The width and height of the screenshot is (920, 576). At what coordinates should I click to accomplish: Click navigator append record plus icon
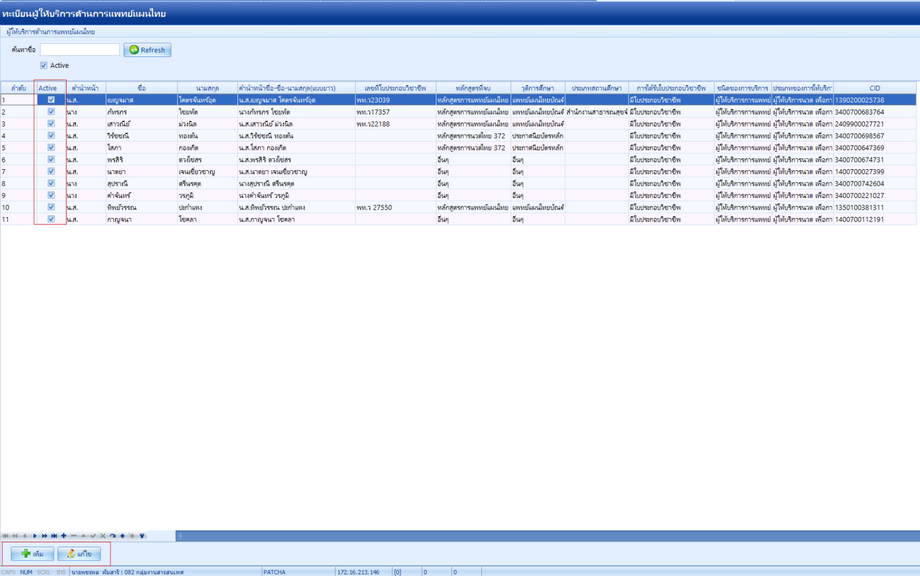coord(63,536)
